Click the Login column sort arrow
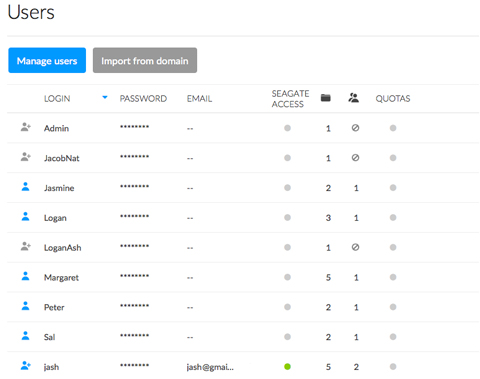 (105, 97)
